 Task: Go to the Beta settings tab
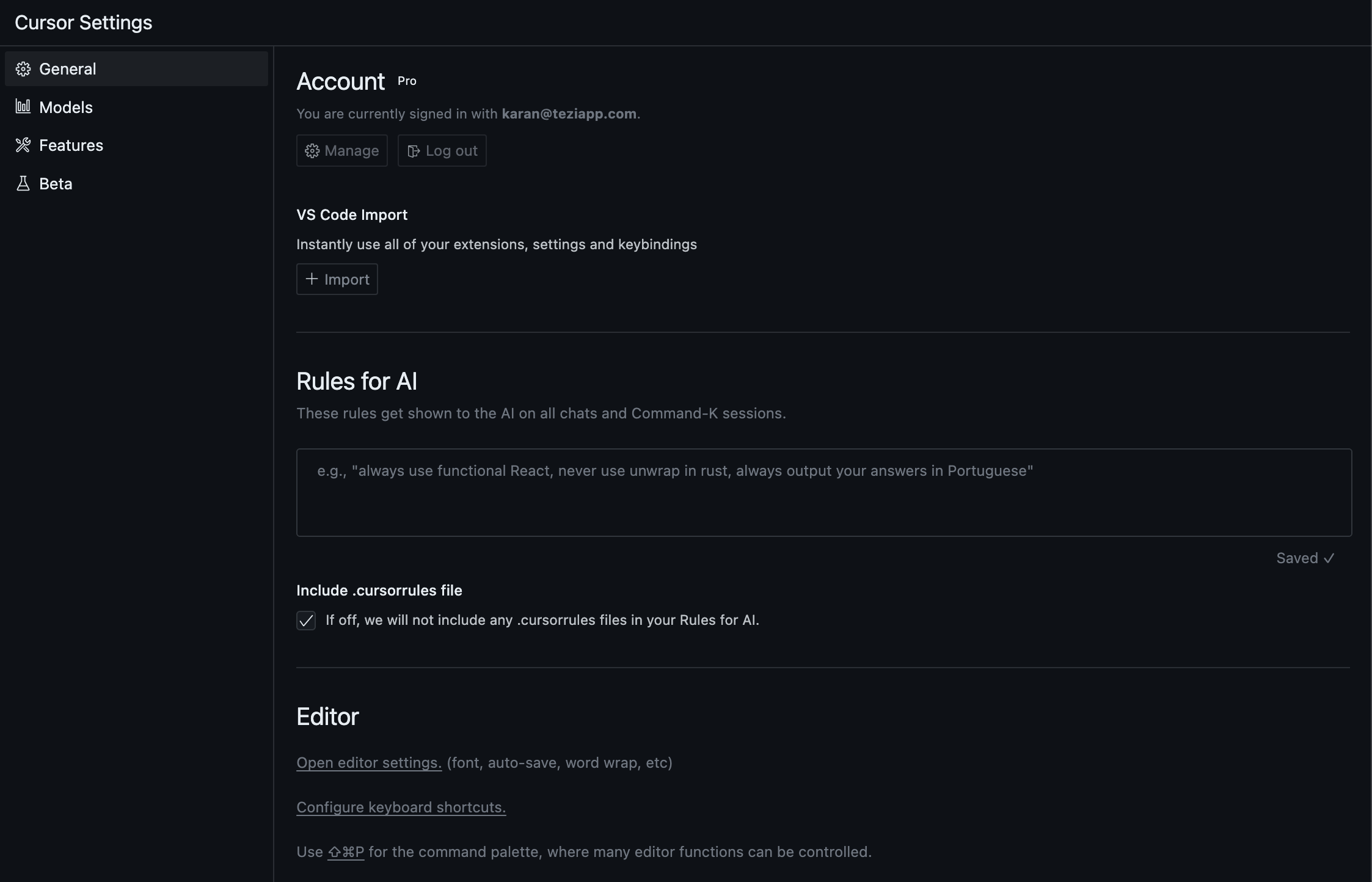[56, 184]
